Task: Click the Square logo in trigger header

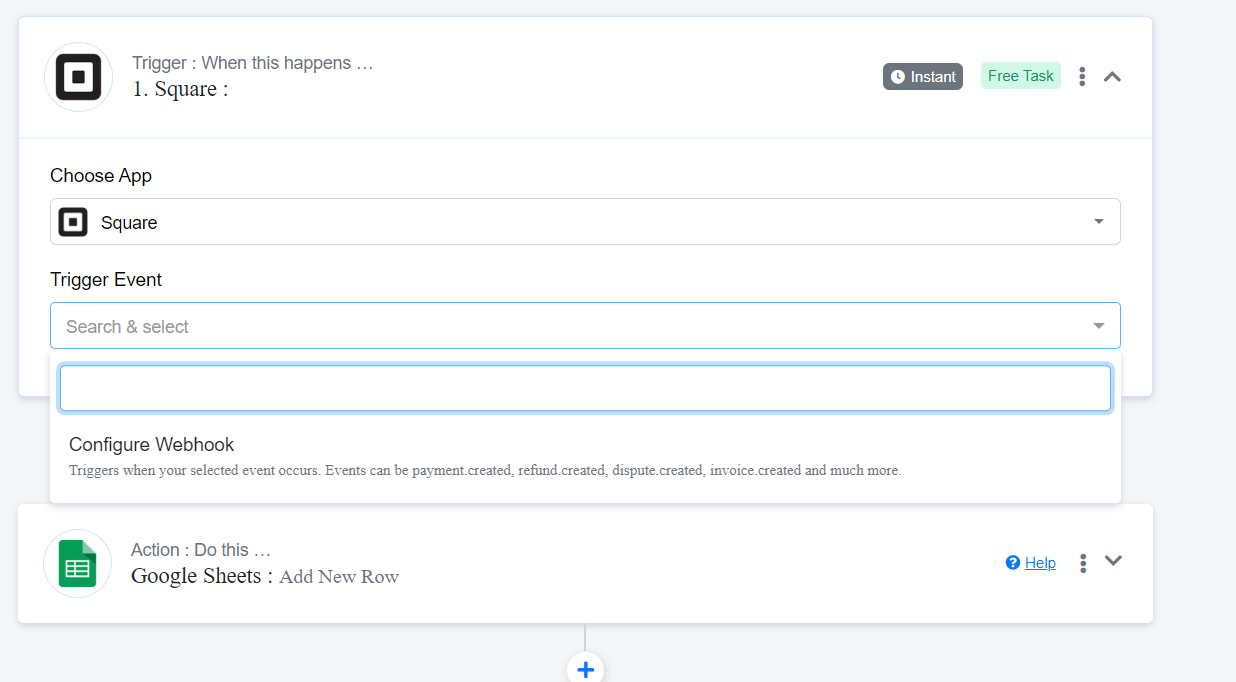Action: 78,77
